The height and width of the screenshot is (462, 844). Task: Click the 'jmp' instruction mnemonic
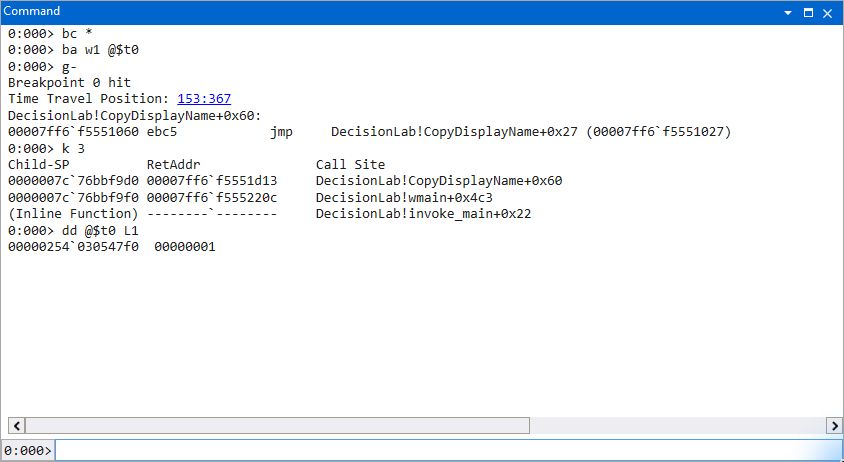[281, 132]
